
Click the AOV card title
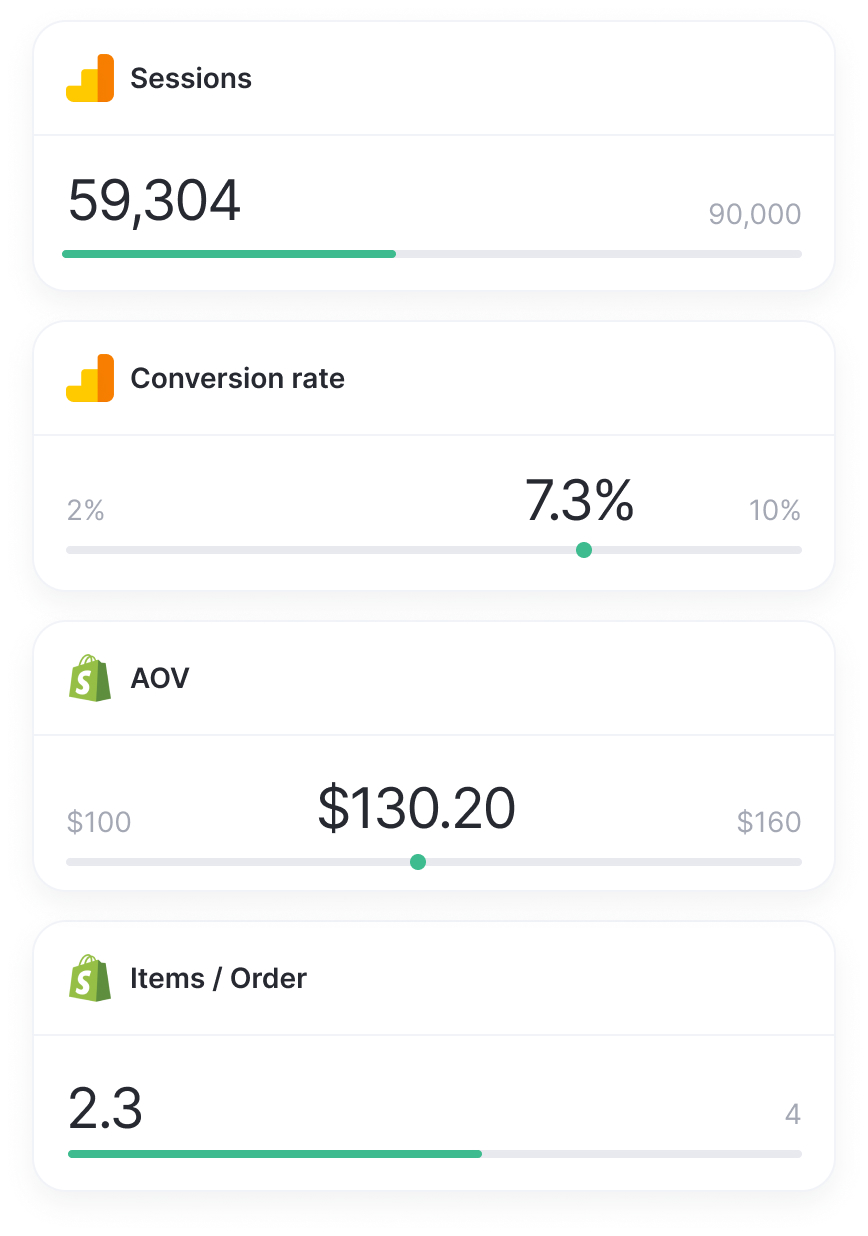[x=160, y=678]
